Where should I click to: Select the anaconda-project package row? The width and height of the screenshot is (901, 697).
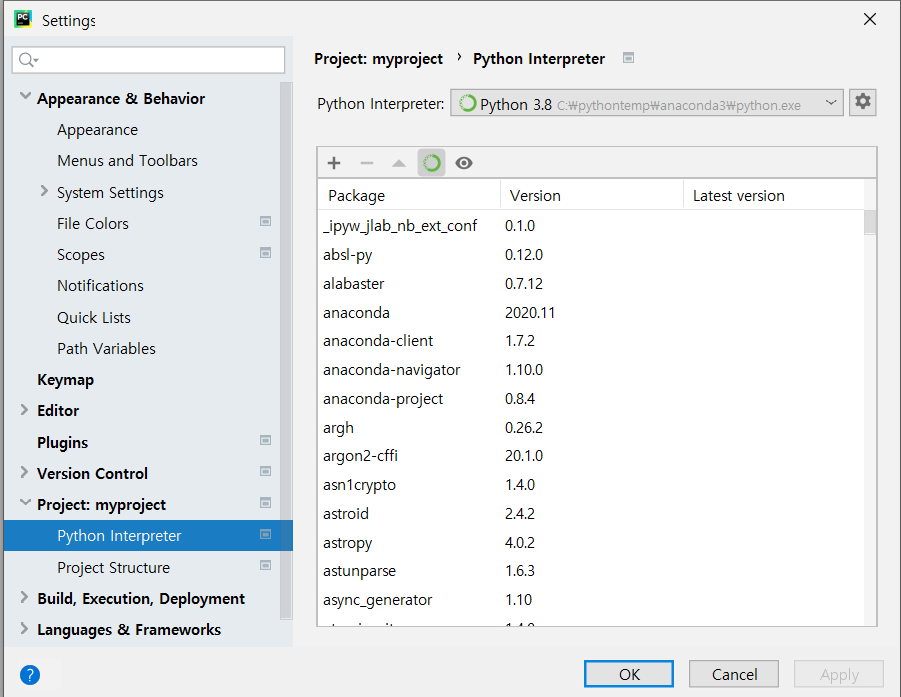point(591,398)
